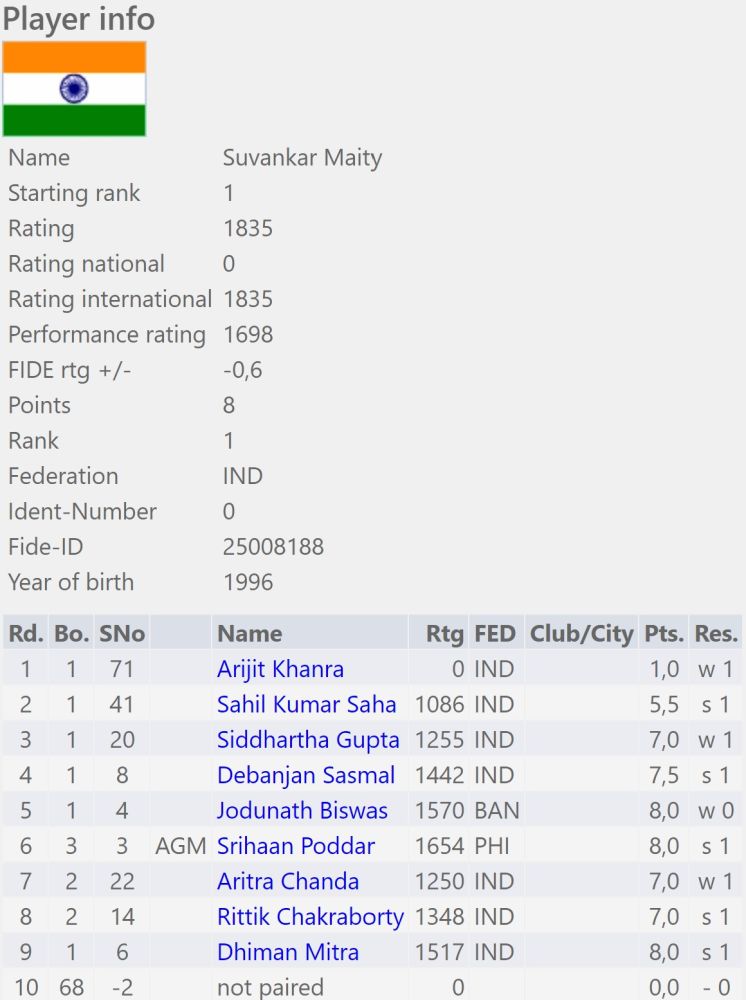Open Siddhartha Gupta player link
This screenshot has width=746, height=1000.
pos(308,740)
